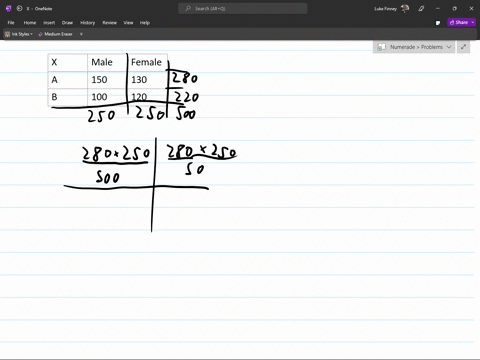Viewport: 480px width, 360px height.
Task: Click the table cell containing 130
Action: click(147, 80)
